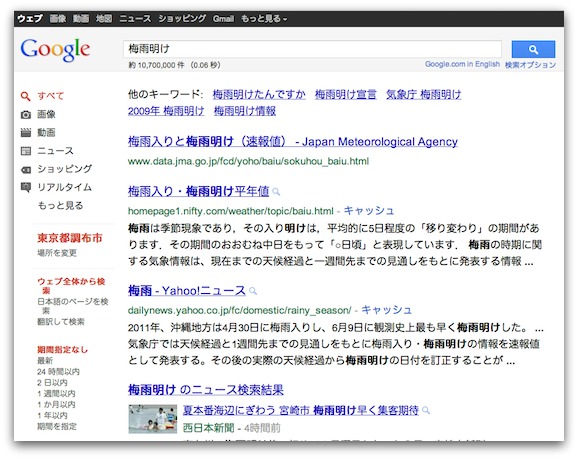Select related keyword 梅雨明け宣言

pos(345,95)
